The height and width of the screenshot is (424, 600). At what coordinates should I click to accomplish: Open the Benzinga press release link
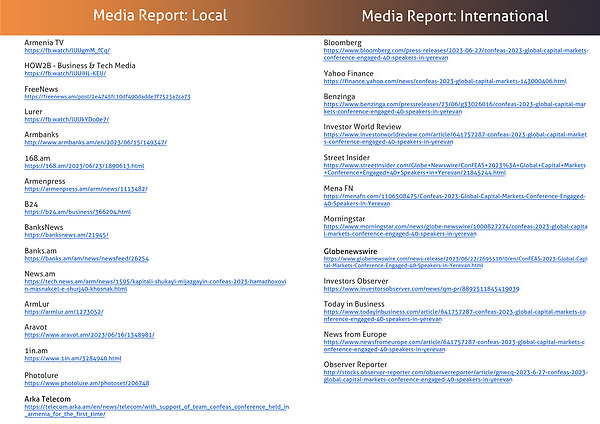pos(455,108)
